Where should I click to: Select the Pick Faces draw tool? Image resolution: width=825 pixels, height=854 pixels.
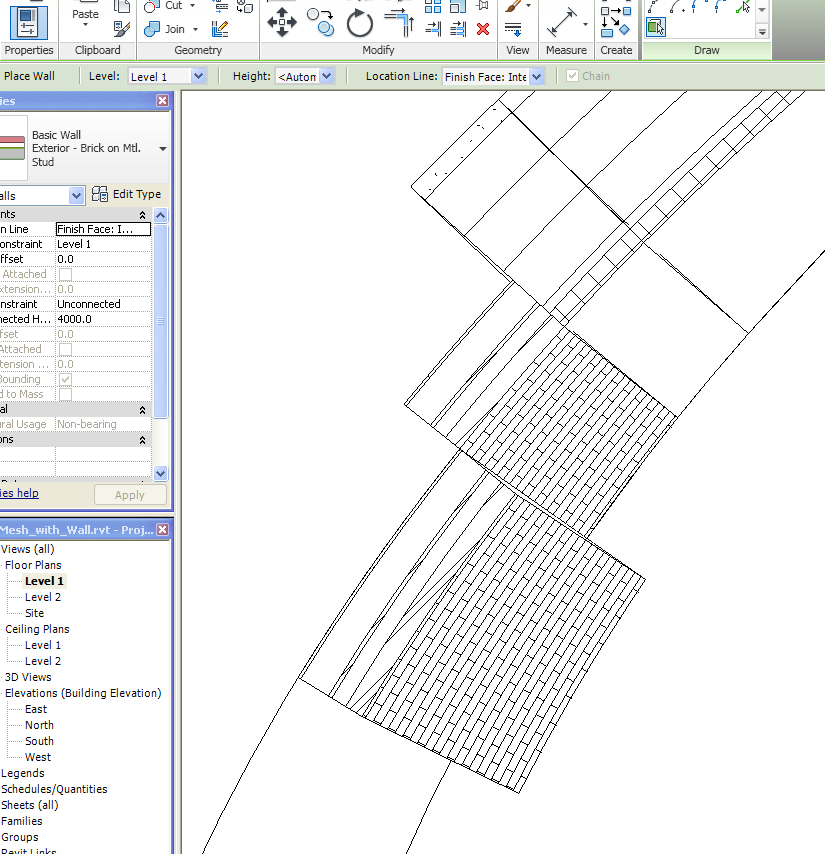coord(656,27)
